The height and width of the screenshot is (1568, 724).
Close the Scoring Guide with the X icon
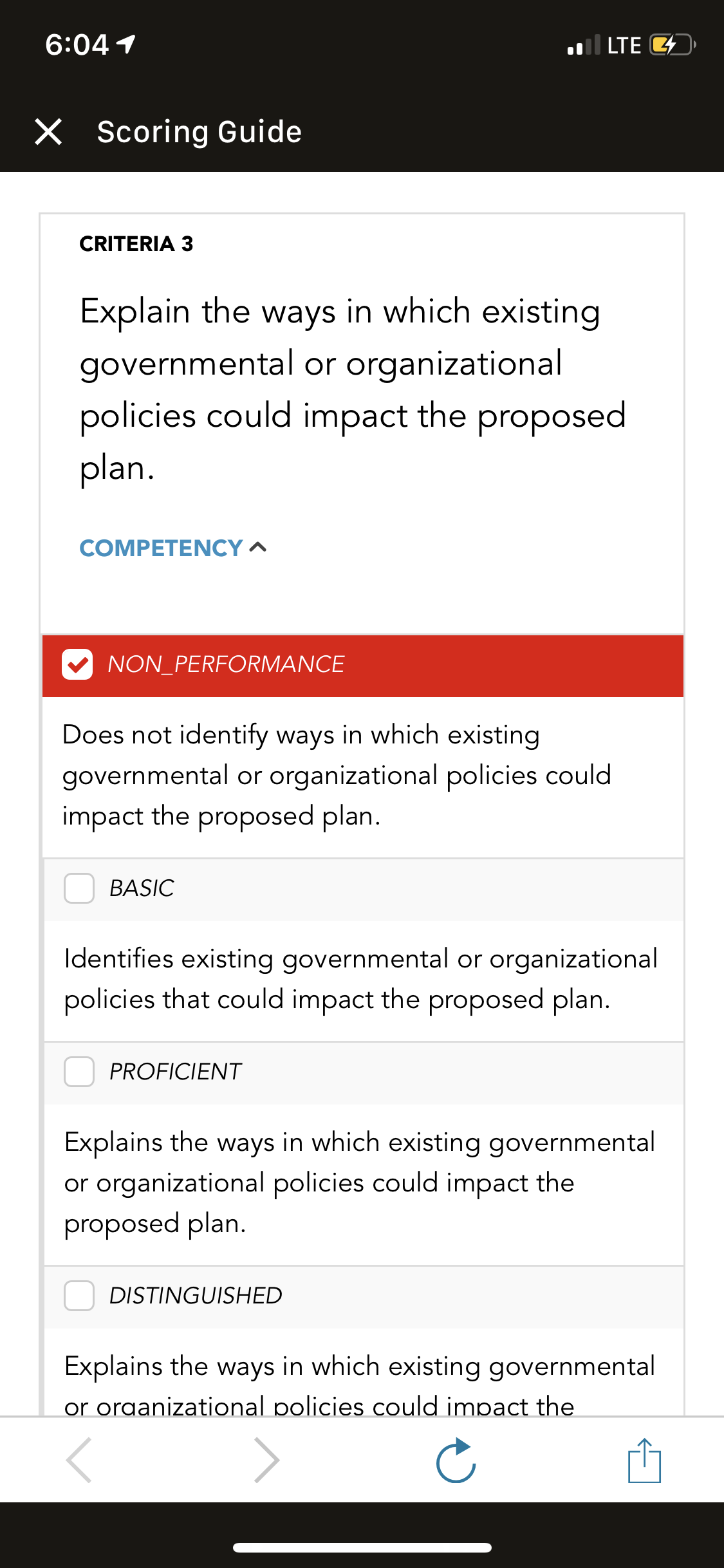pos(48,132)
